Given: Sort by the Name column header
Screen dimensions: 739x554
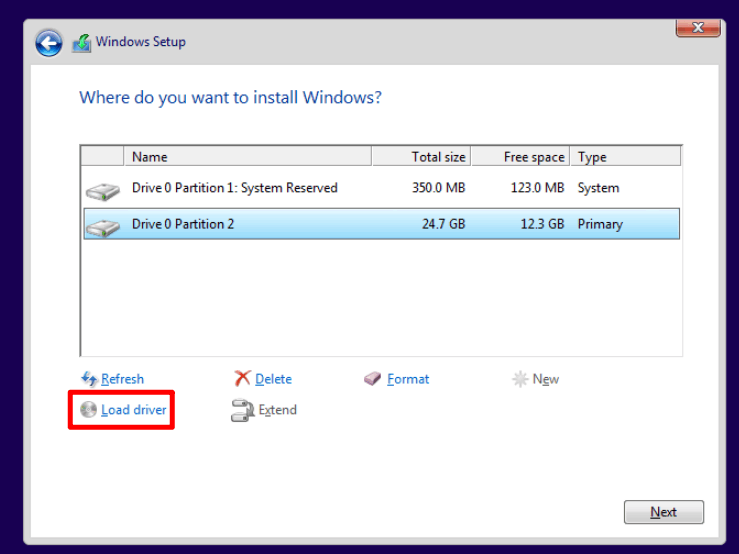Looking at the screenshot, I should tap(247, 157).
